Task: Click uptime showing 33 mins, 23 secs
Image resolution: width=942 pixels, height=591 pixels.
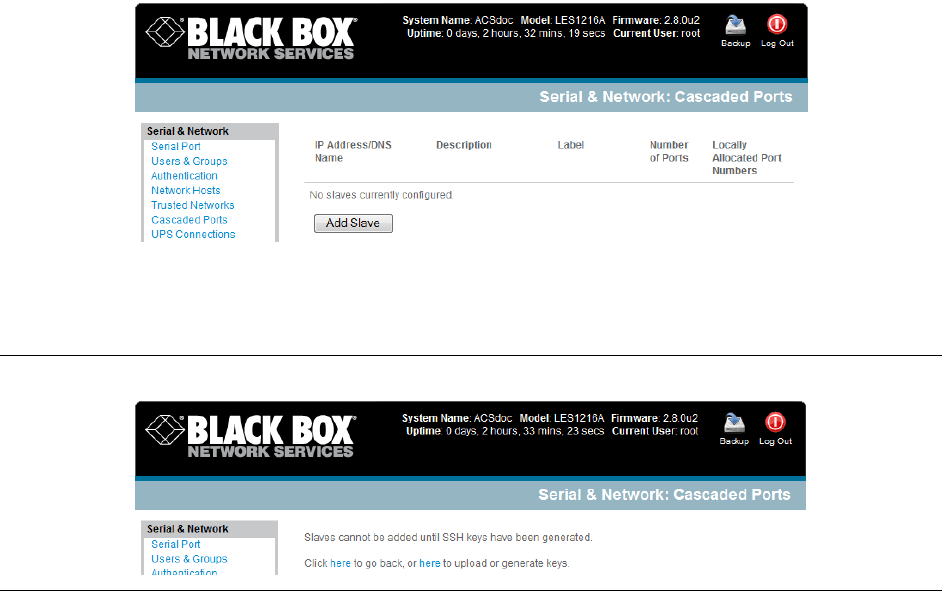Action: (505, 431)
